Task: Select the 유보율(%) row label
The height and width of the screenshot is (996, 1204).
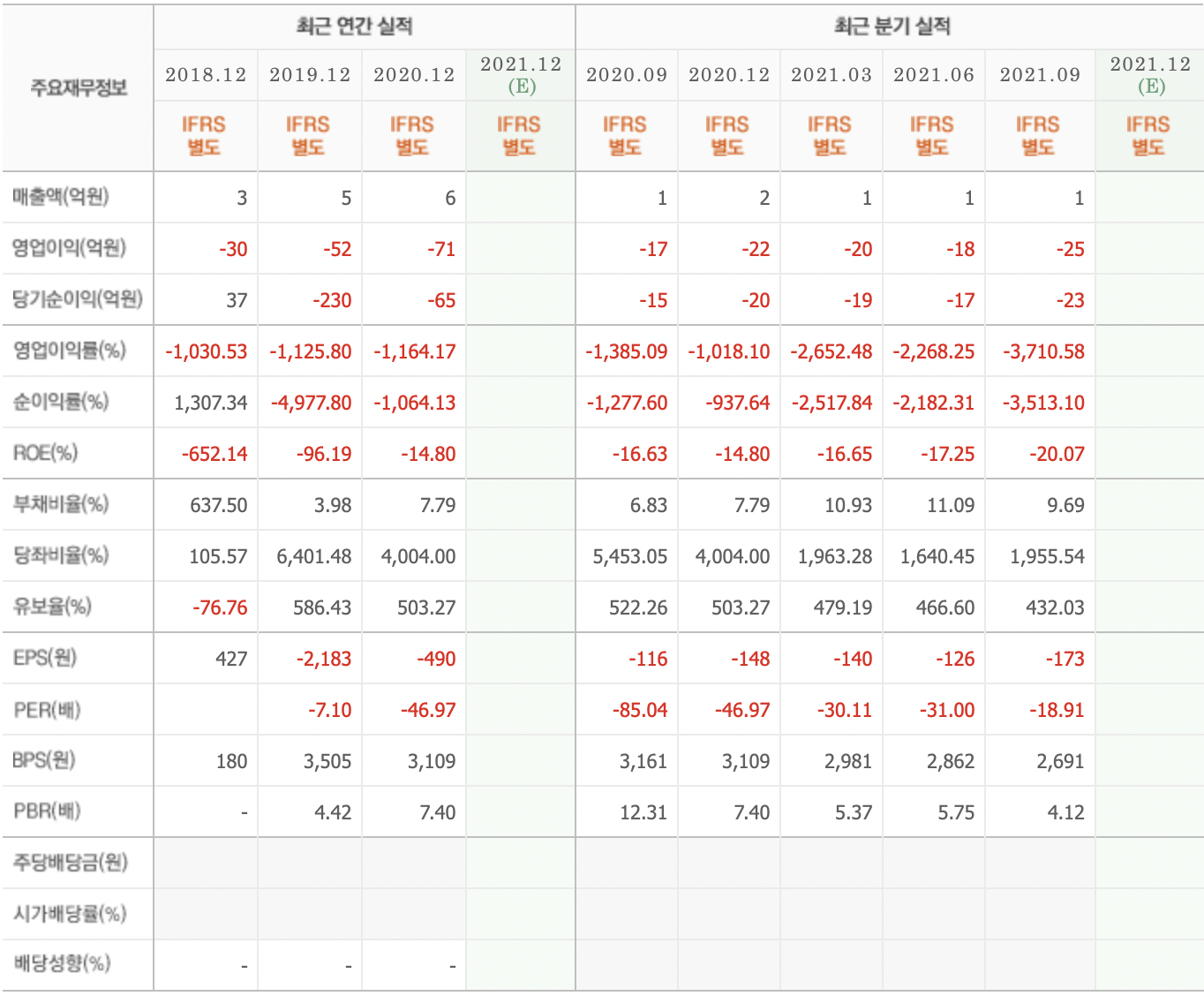Action: pyautogui.click(x=52, y=607)
